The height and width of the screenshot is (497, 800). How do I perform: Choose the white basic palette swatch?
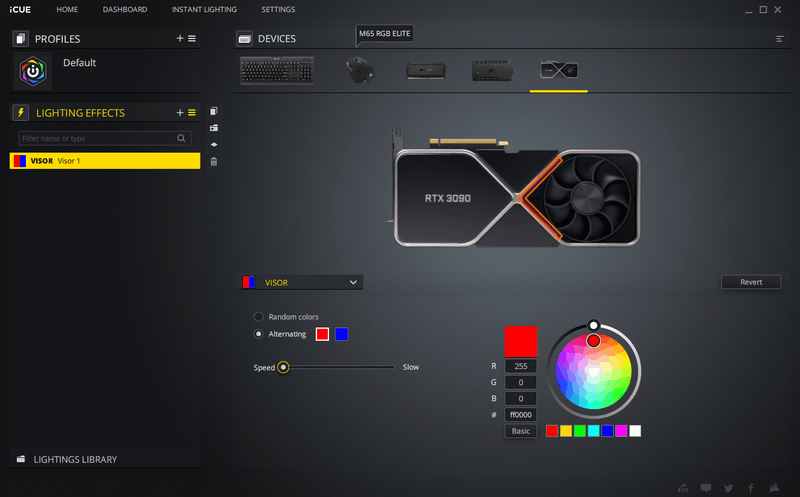[635, 431]
